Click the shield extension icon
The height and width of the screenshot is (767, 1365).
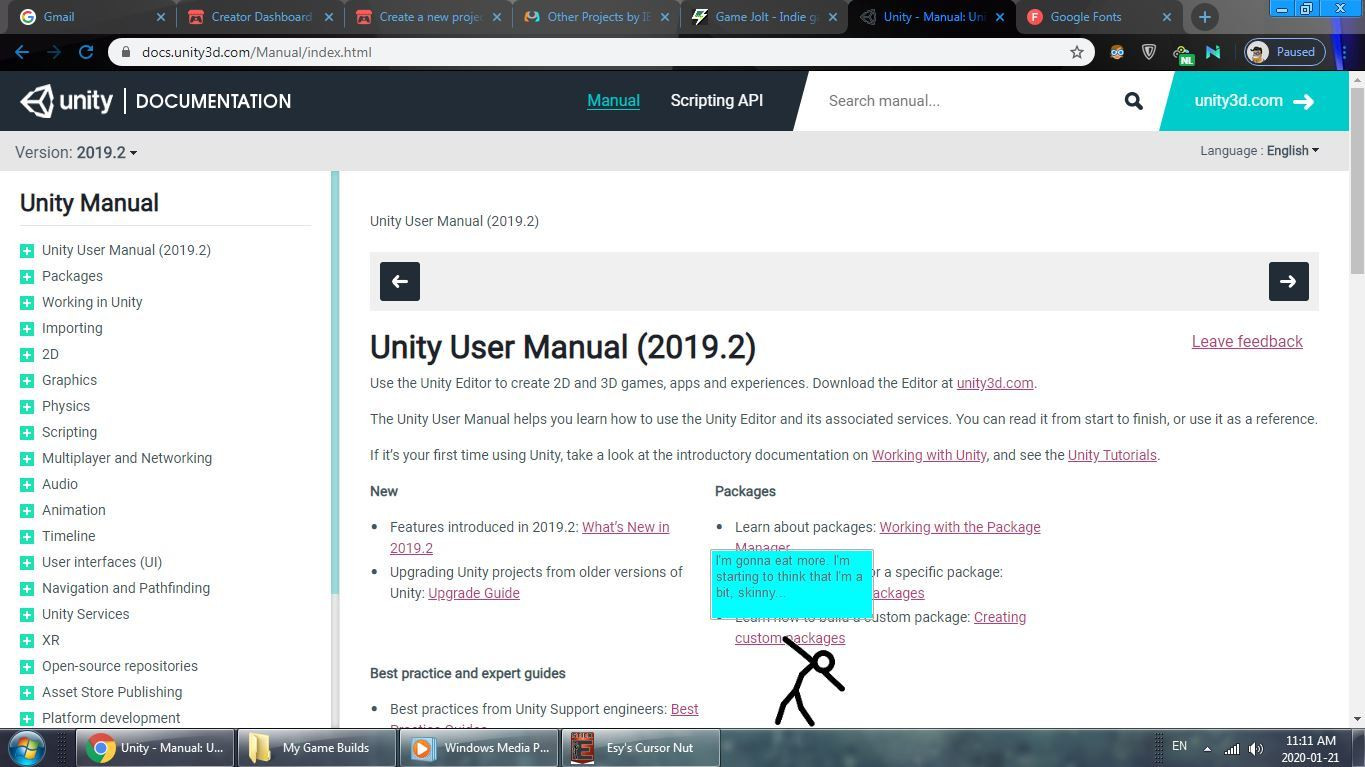tap(1149, 52)
